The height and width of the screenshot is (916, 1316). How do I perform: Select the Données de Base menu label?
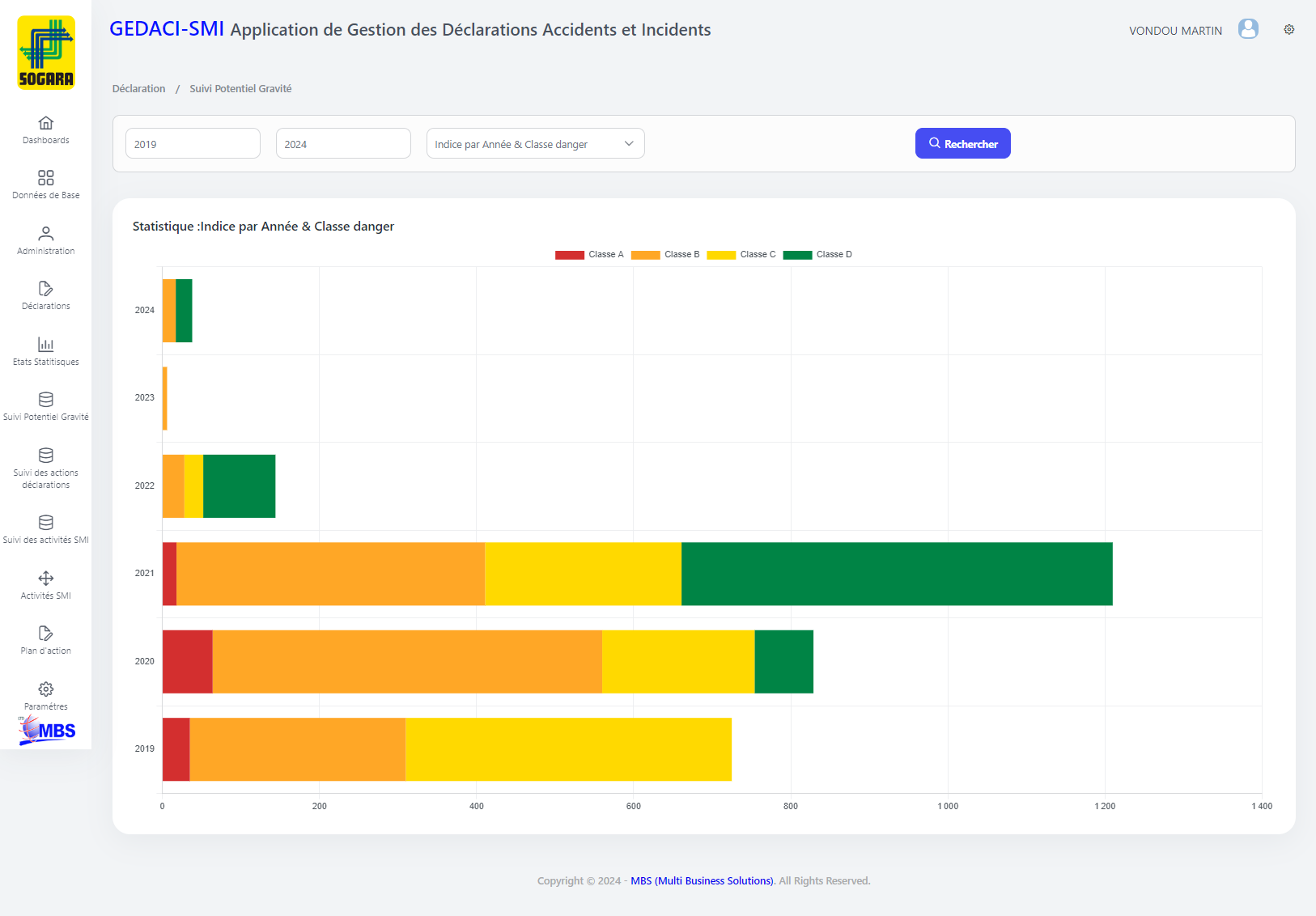point(46,196)
